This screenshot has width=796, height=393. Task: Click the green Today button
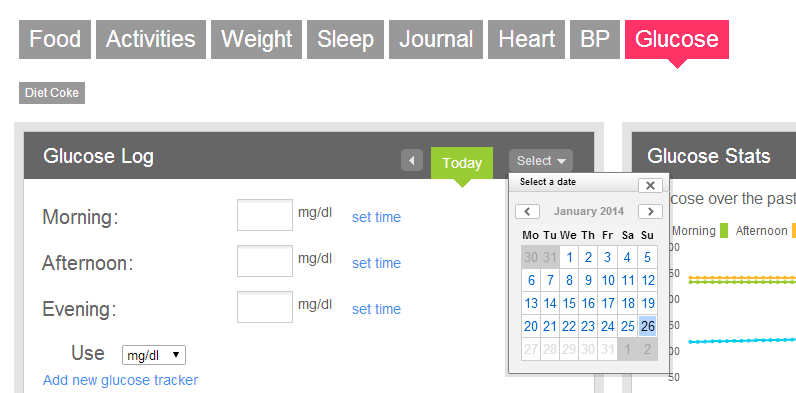462,163
